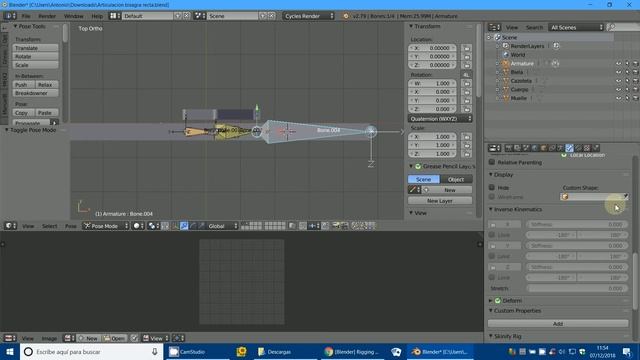Lock the X scale field
Viewport: 640px width, 360px height.
coord(467,137)
